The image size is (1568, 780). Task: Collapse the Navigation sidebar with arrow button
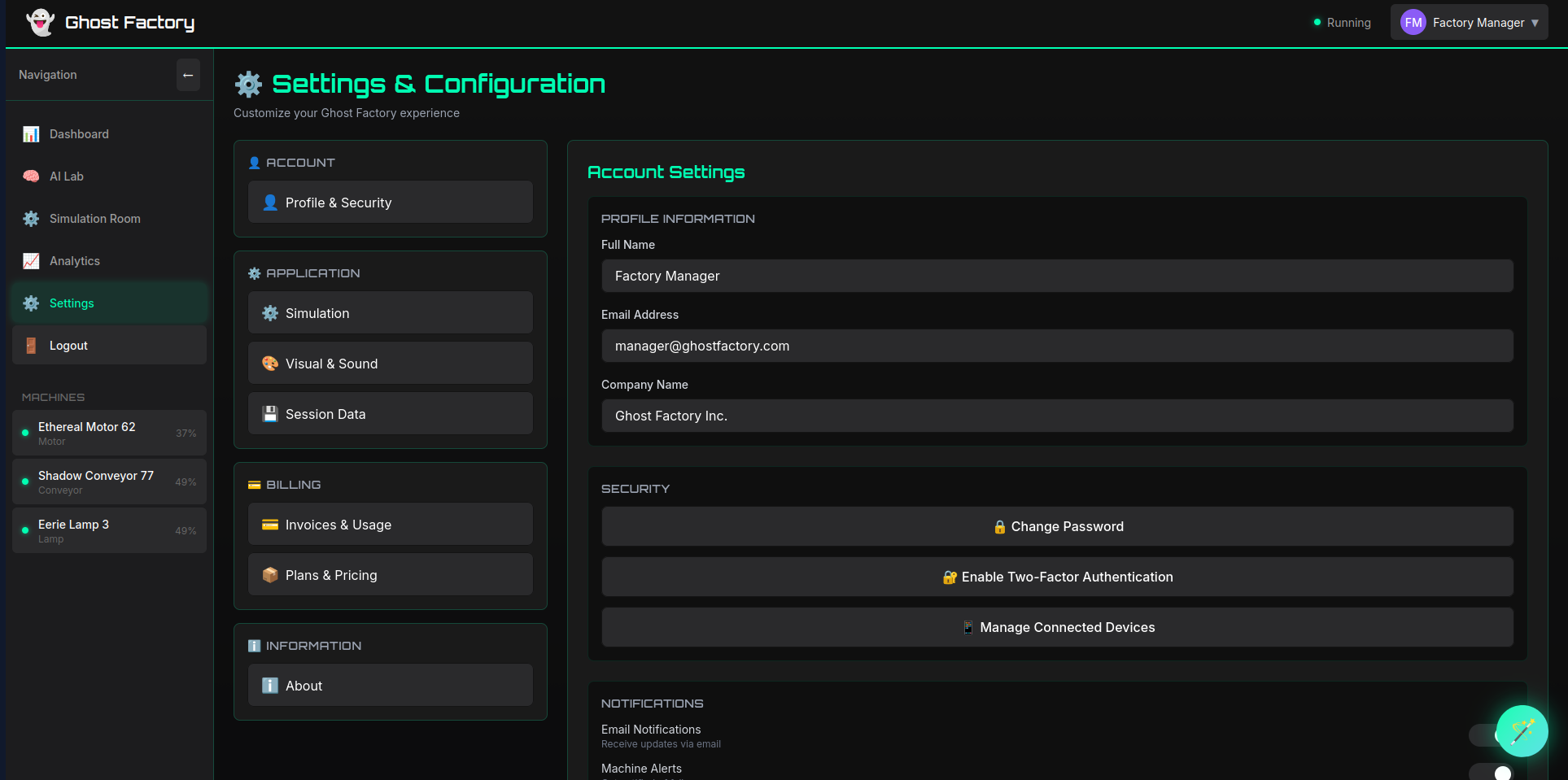[188, 76]
